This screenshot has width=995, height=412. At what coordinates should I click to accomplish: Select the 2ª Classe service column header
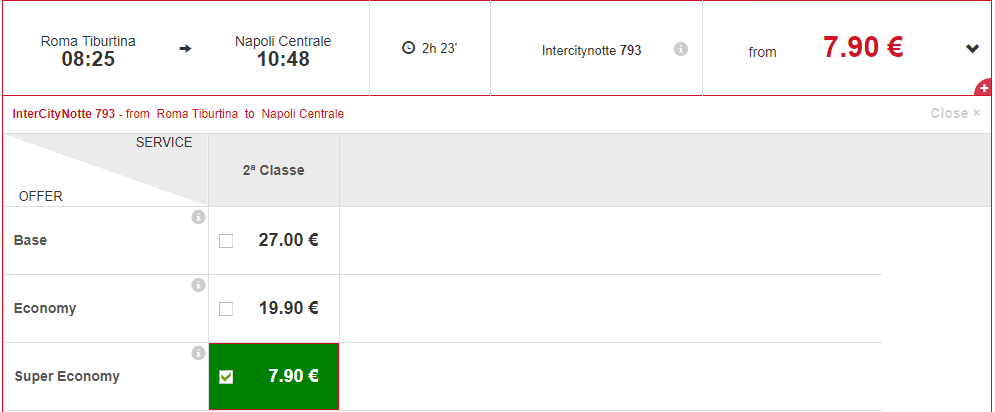tap(273, 170)
